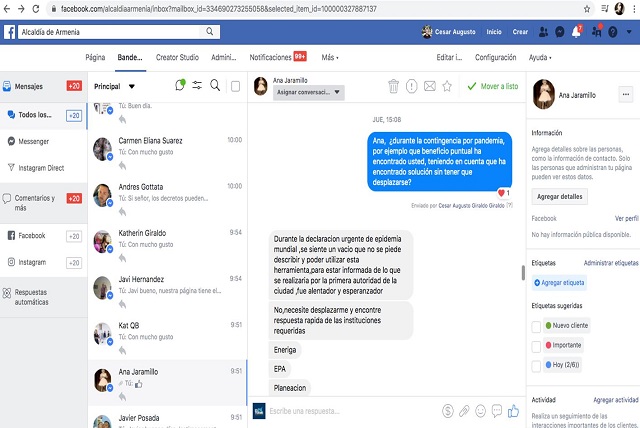Open saved replies speech bubble icon
Viewport: 640px width, 428px height.
[497, 411]
